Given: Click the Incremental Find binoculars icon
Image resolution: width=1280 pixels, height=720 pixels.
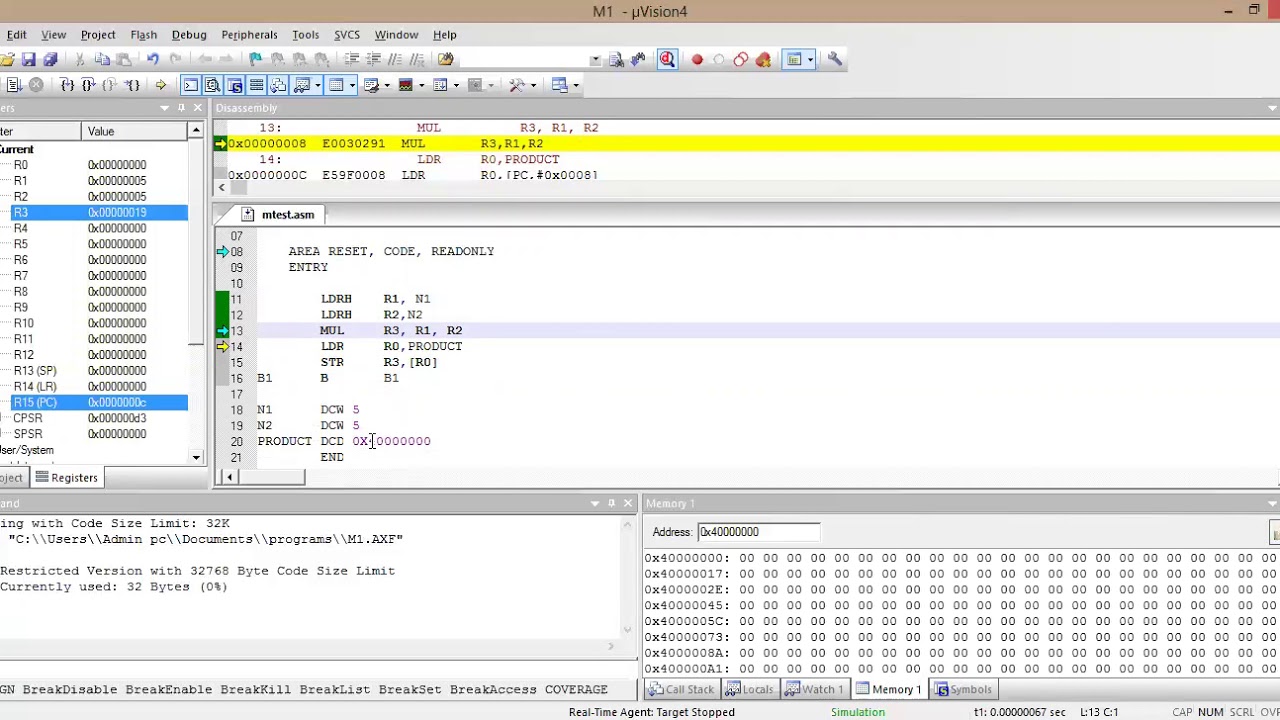Looking at the screenshot, I should [x=638, y=60].
